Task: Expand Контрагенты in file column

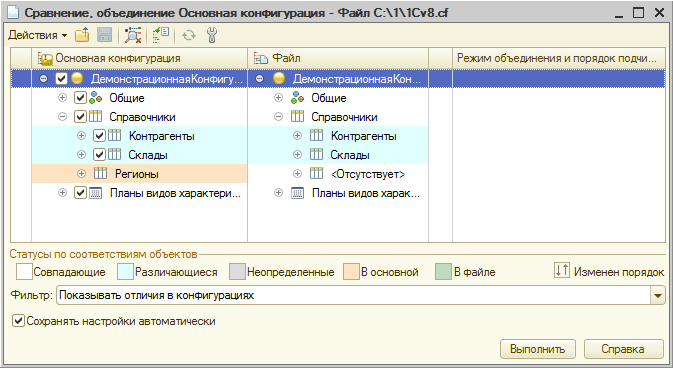Action: 297,136
